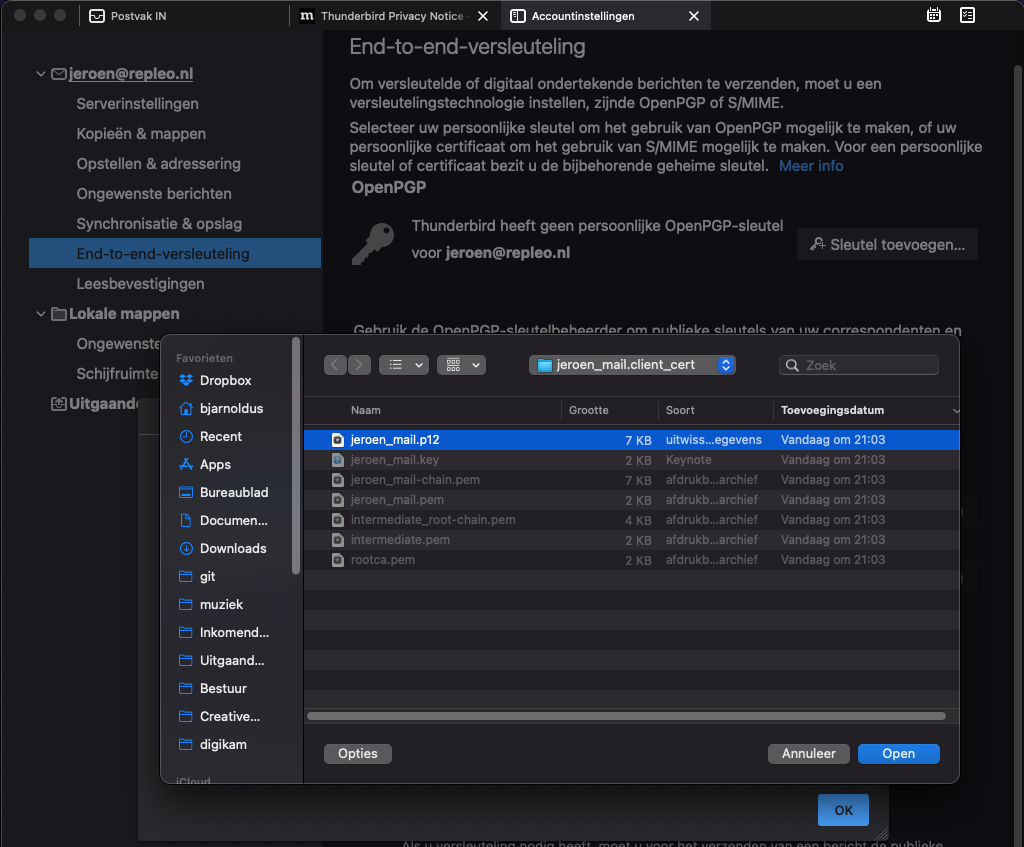1024x847 pixels.
Task: Click the file dialog forward arrow
Action: coord(359,365)
